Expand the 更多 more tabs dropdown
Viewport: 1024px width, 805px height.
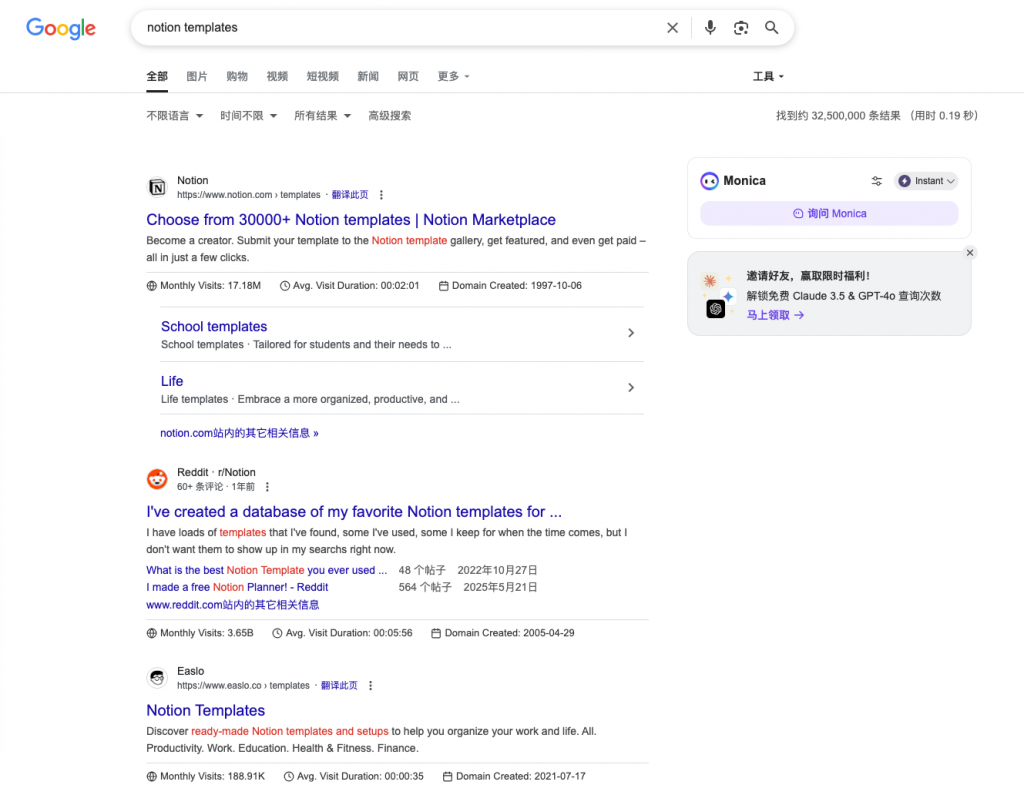pos(453,76)
